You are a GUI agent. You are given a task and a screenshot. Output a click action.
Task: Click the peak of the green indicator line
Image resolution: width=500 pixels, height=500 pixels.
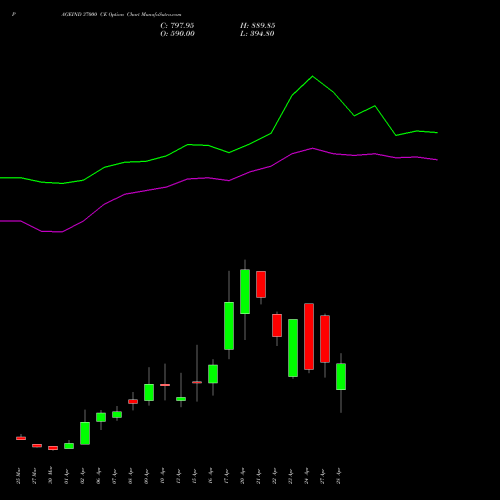312,76
